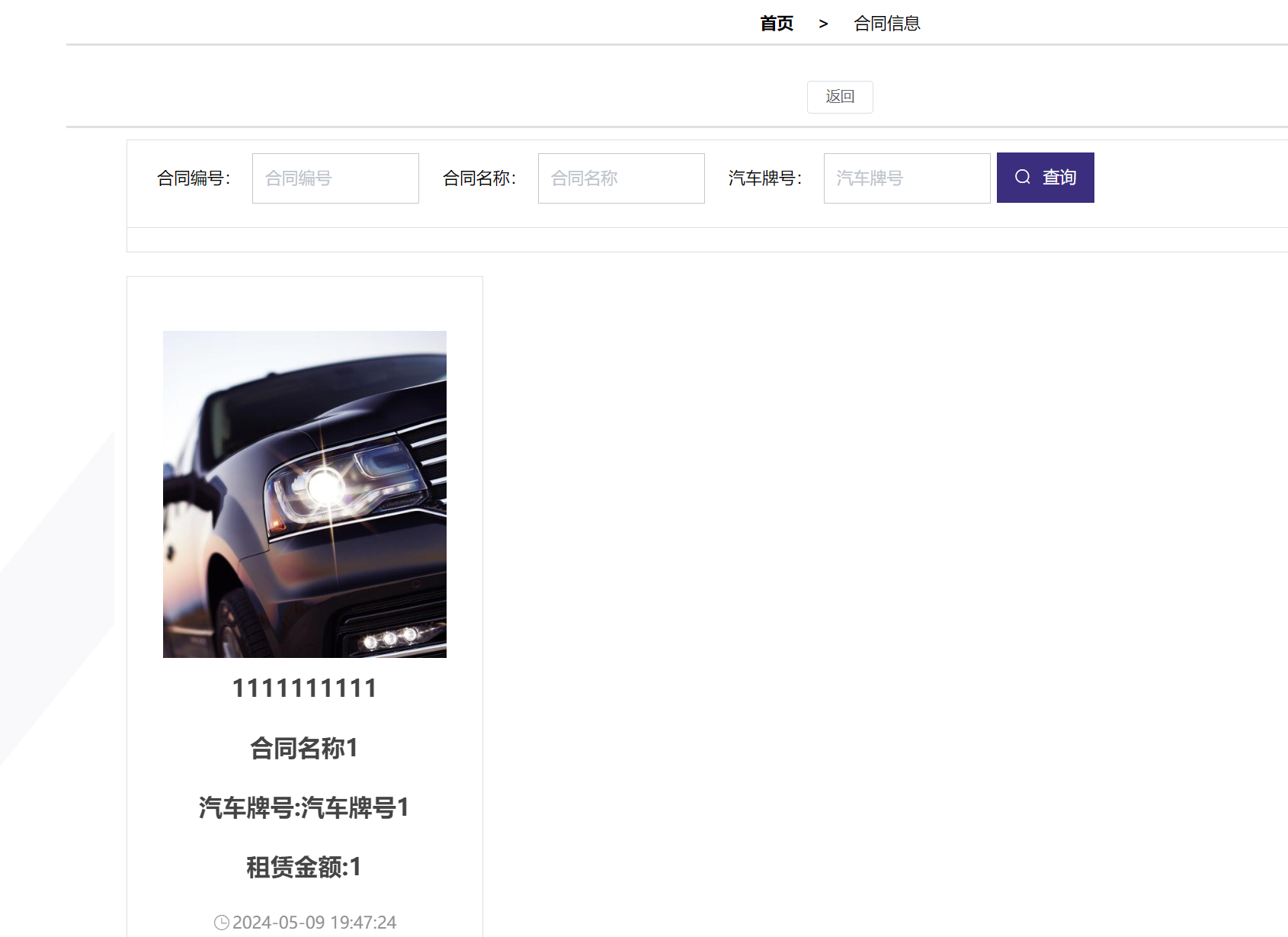This screenshot has height=937, width=1288.
Task: Click inside the 汽车牌号 input field
Action: coord(906,178)
